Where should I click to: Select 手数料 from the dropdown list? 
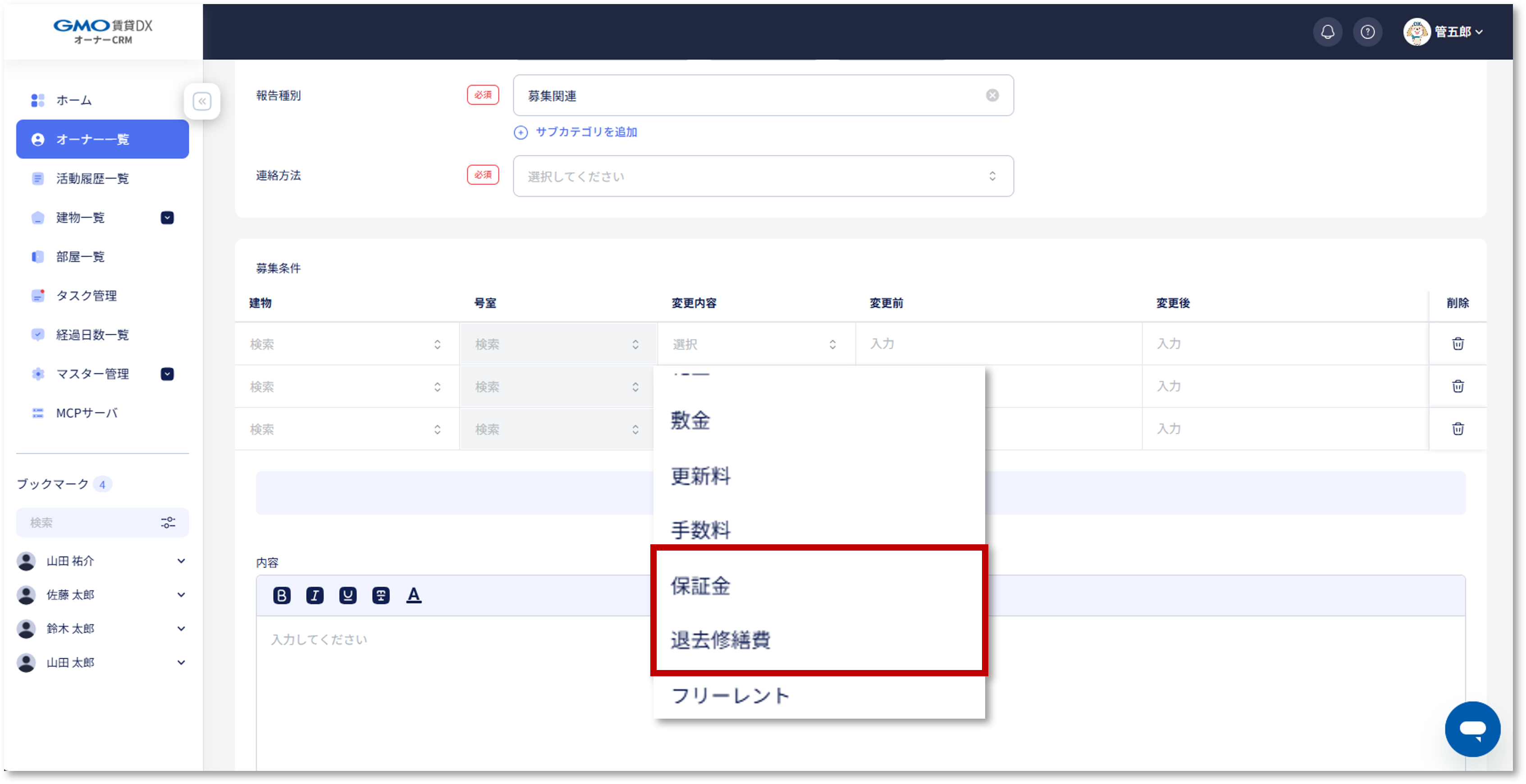click(819, 530)
